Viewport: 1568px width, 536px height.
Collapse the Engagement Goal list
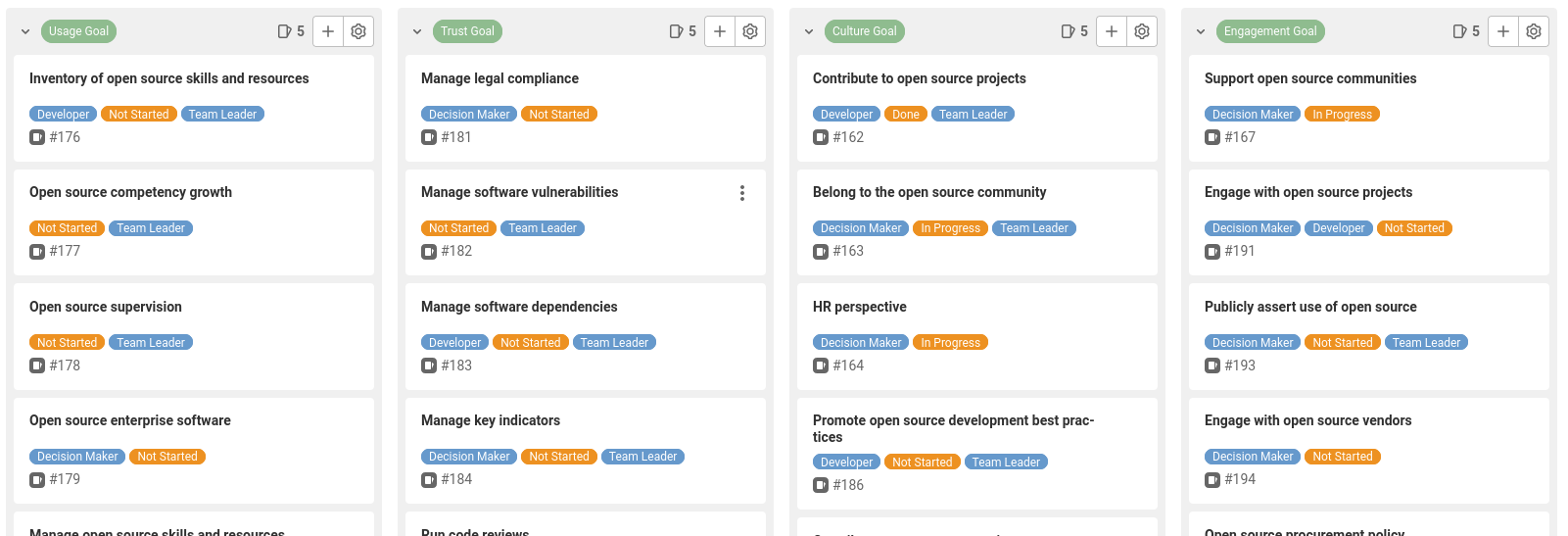tap(1201, 31)
